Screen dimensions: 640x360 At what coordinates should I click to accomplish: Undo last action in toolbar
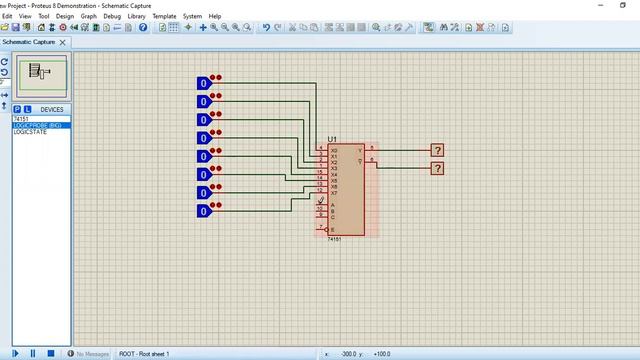coord(266,27)
